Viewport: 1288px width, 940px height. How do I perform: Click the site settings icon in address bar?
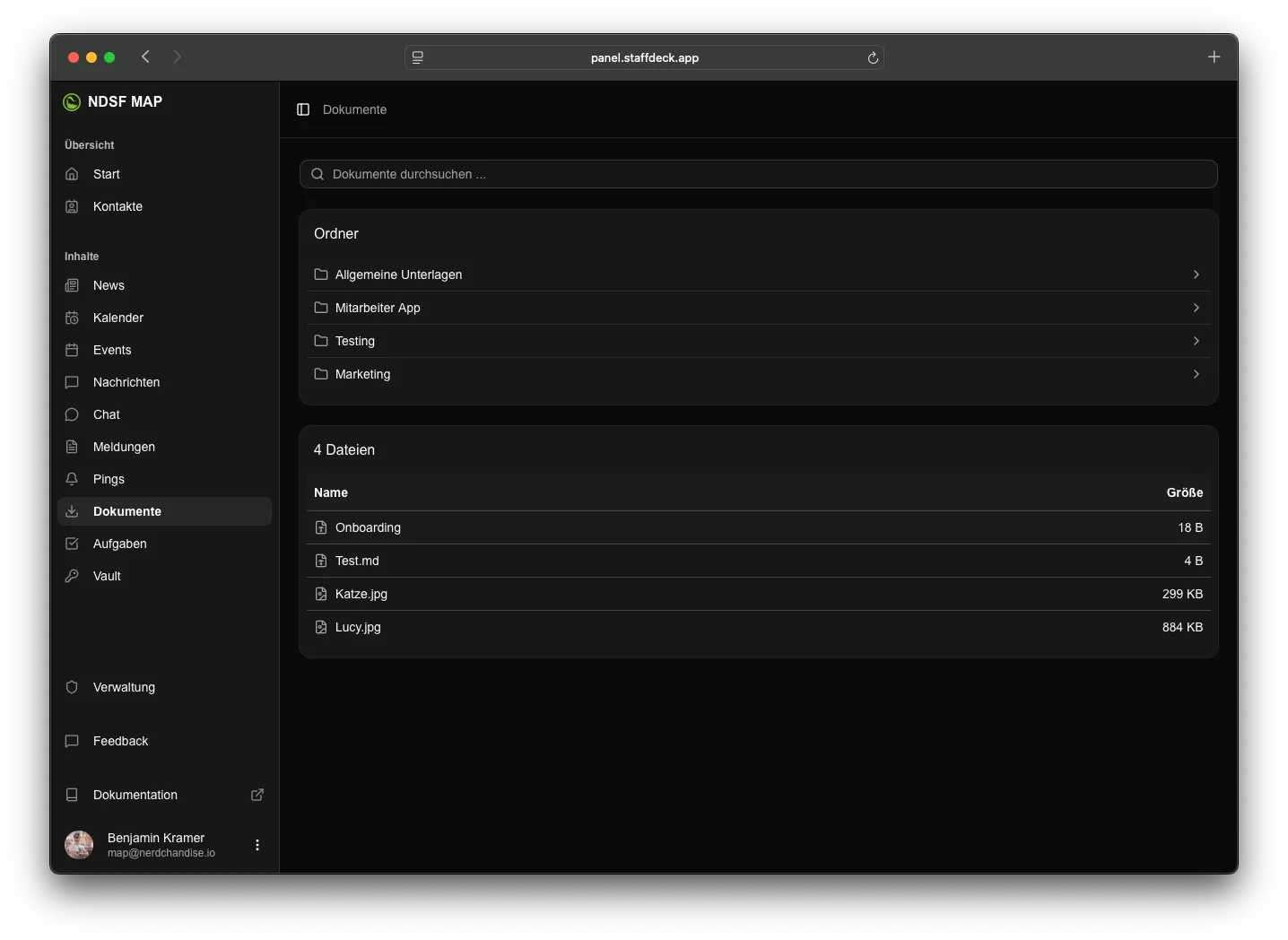[x=418, y=57]
